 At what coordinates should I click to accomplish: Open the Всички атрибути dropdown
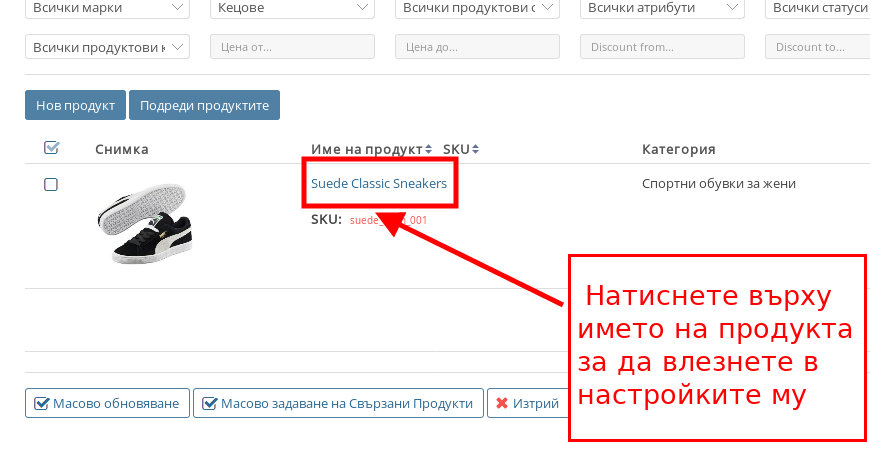pyautogui.click(x=661, y=8)
